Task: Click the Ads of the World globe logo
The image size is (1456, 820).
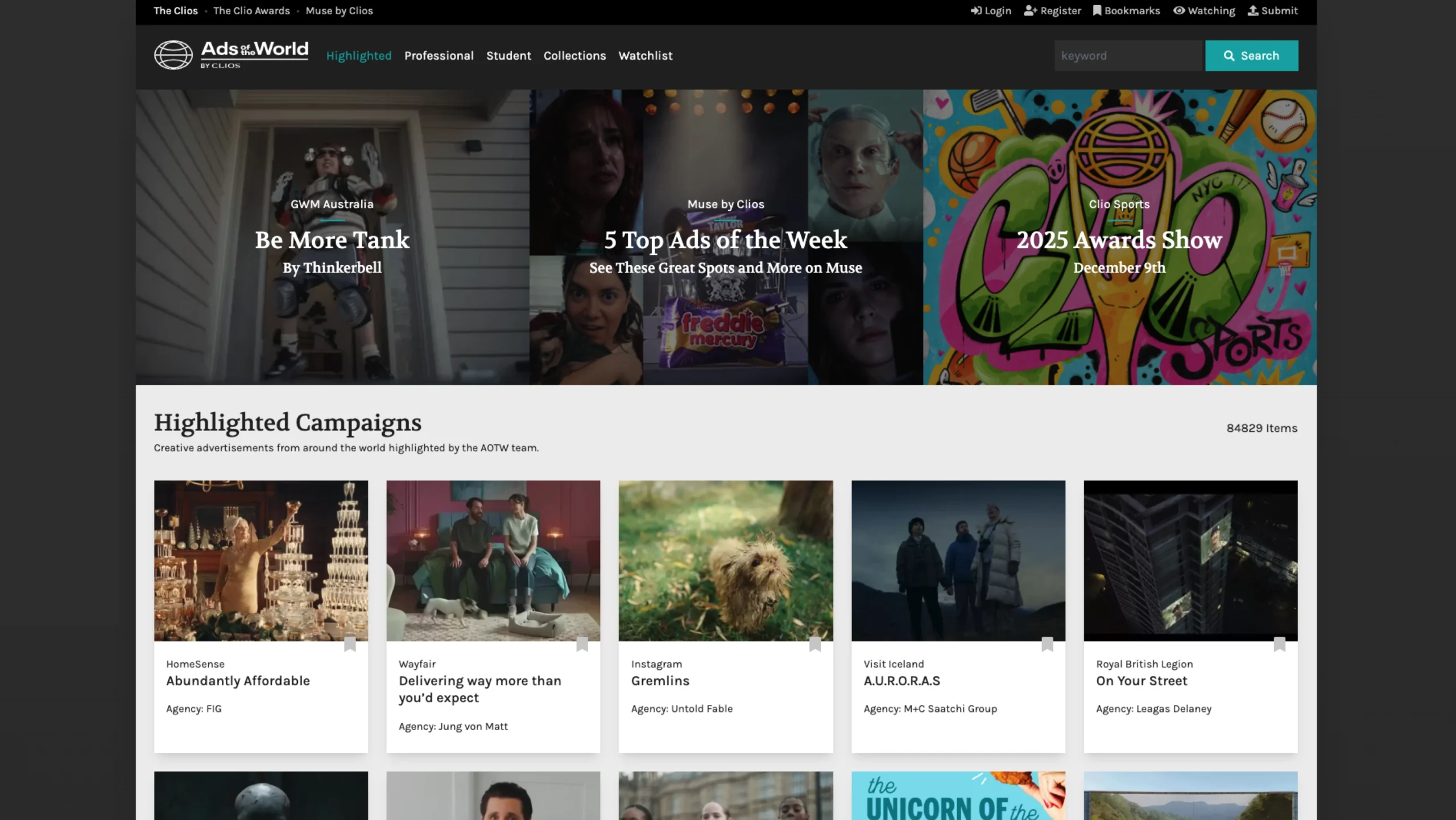Action: [173, 55]
